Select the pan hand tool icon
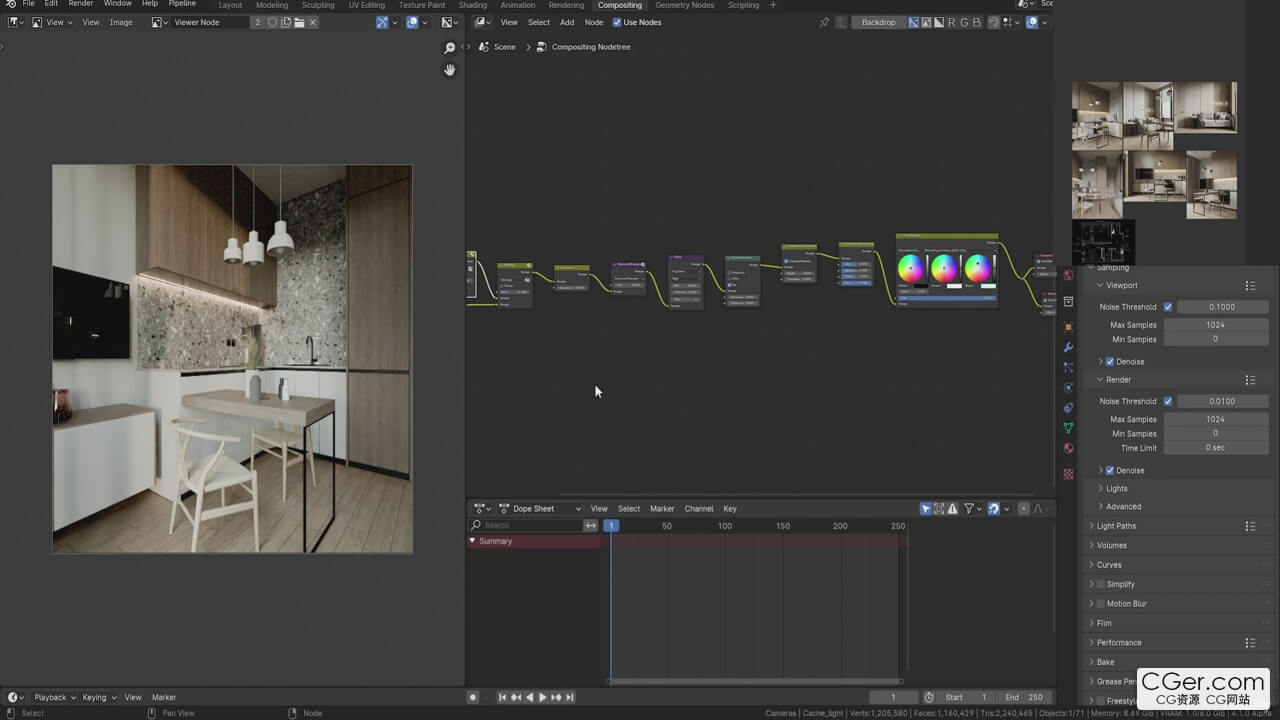The height and width of the screenshot is (720, 1280). coord(450,70)
